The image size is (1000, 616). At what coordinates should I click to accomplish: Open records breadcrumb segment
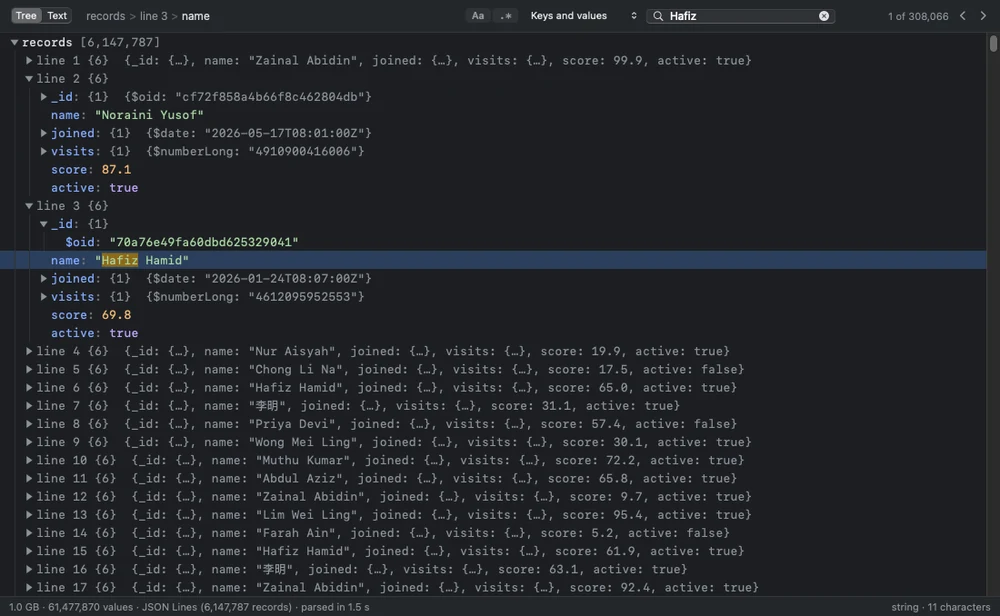pyautogui.click(x=106, y=16)
